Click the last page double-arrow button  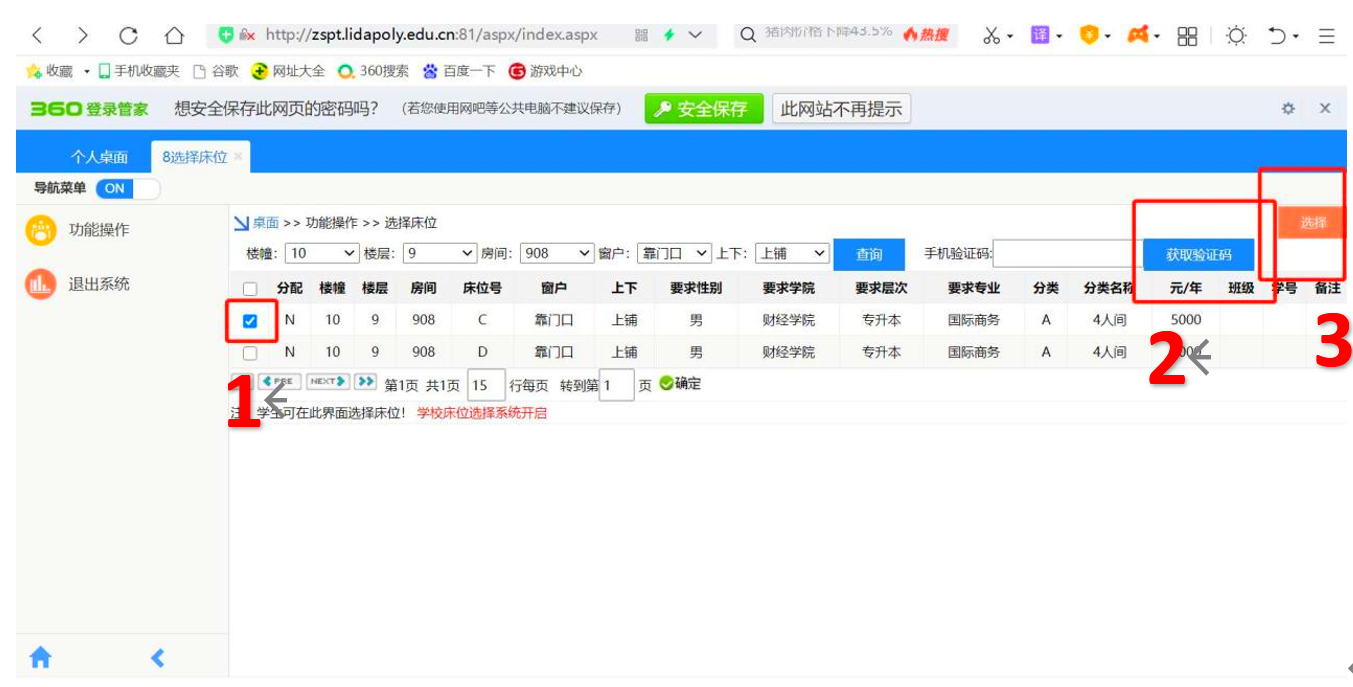point(365,382)
